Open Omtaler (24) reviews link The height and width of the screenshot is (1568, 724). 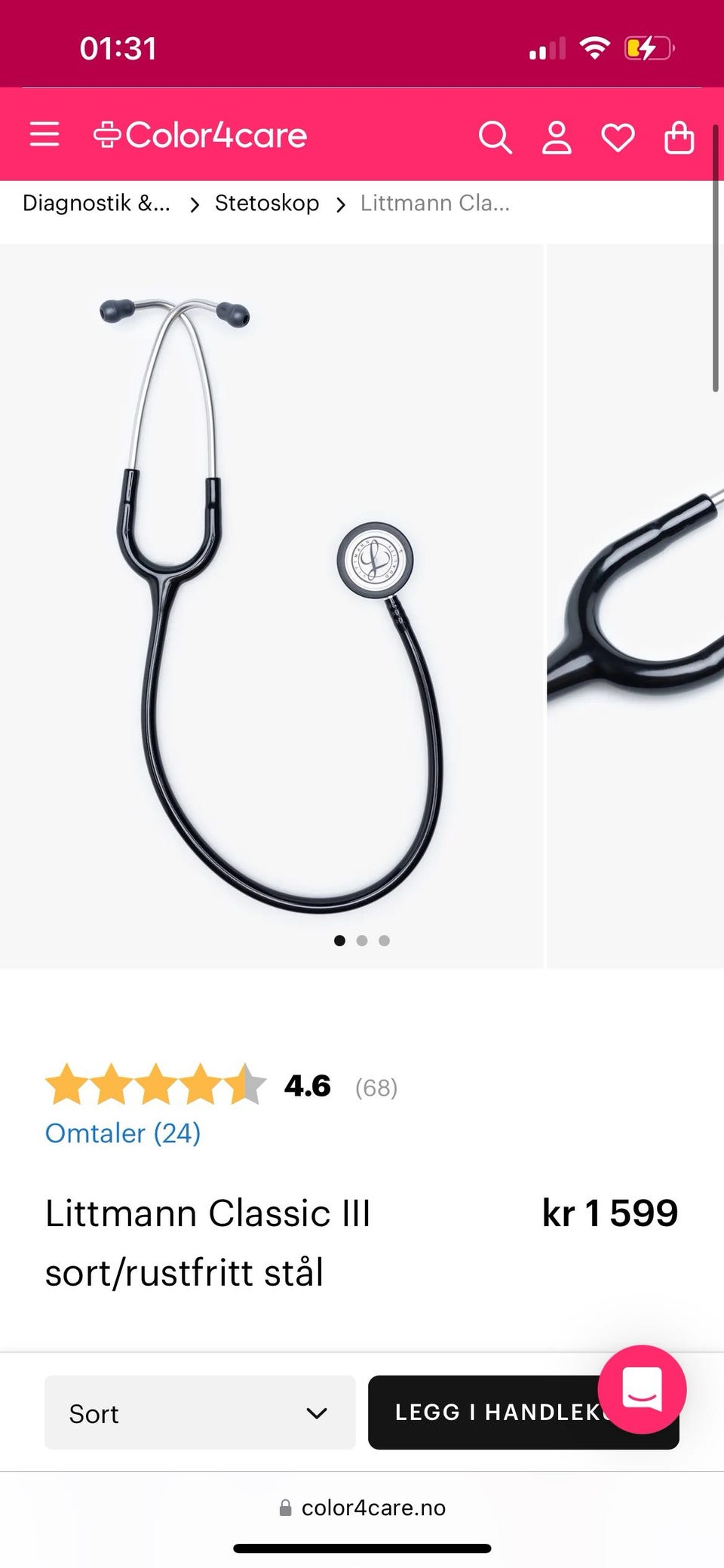pyautogui.click(x=123, y=1133)
